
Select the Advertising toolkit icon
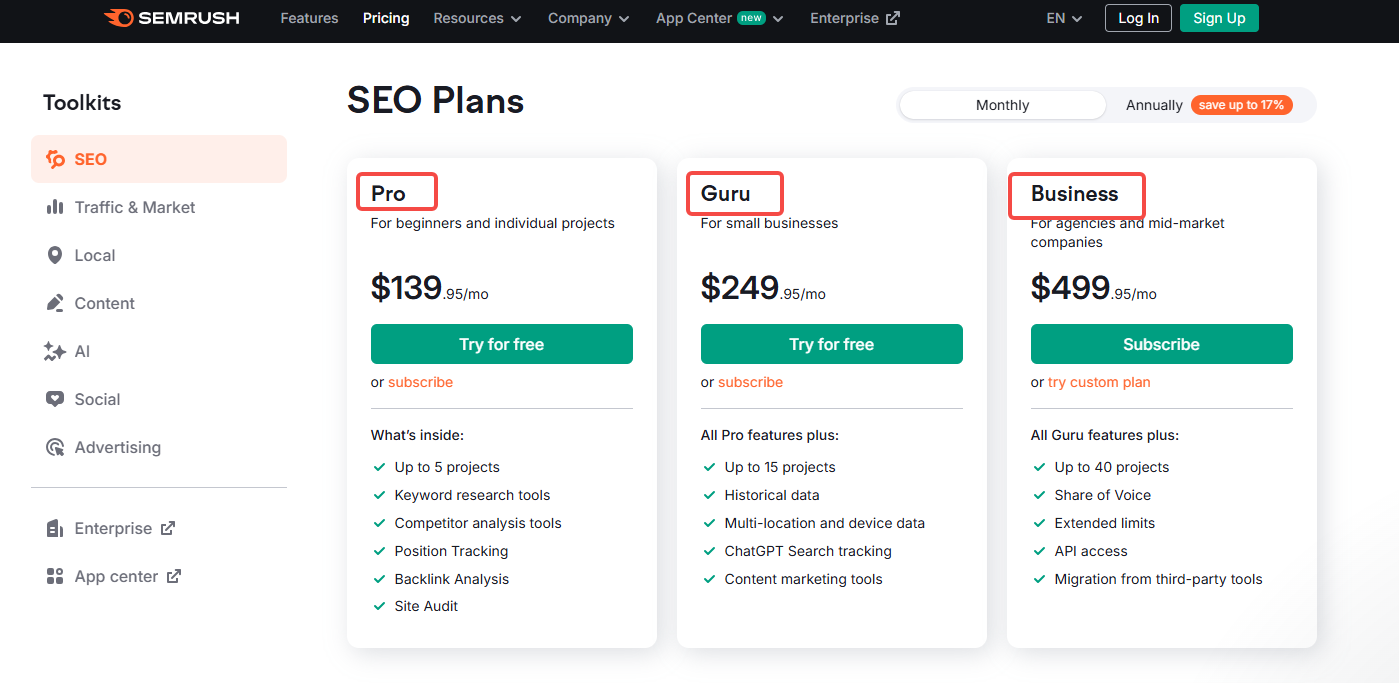click(56, 447)
